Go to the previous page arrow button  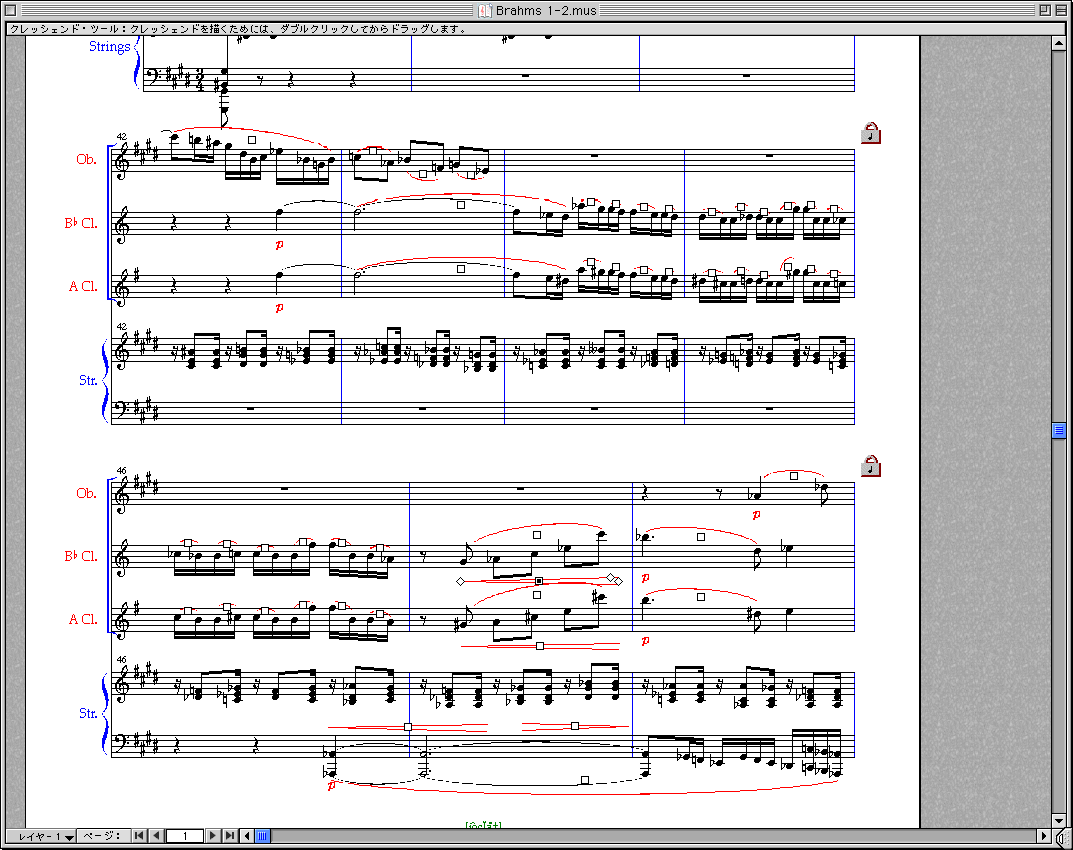coord(157,836)
